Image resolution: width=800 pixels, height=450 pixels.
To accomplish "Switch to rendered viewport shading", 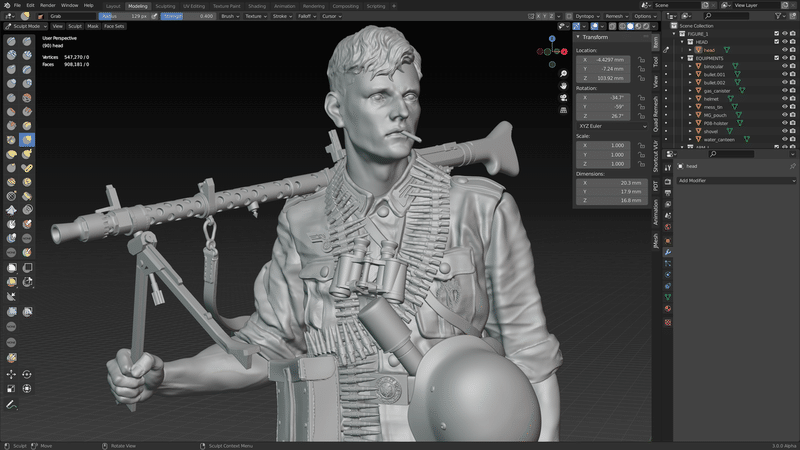I will click(x=646, y=26).
